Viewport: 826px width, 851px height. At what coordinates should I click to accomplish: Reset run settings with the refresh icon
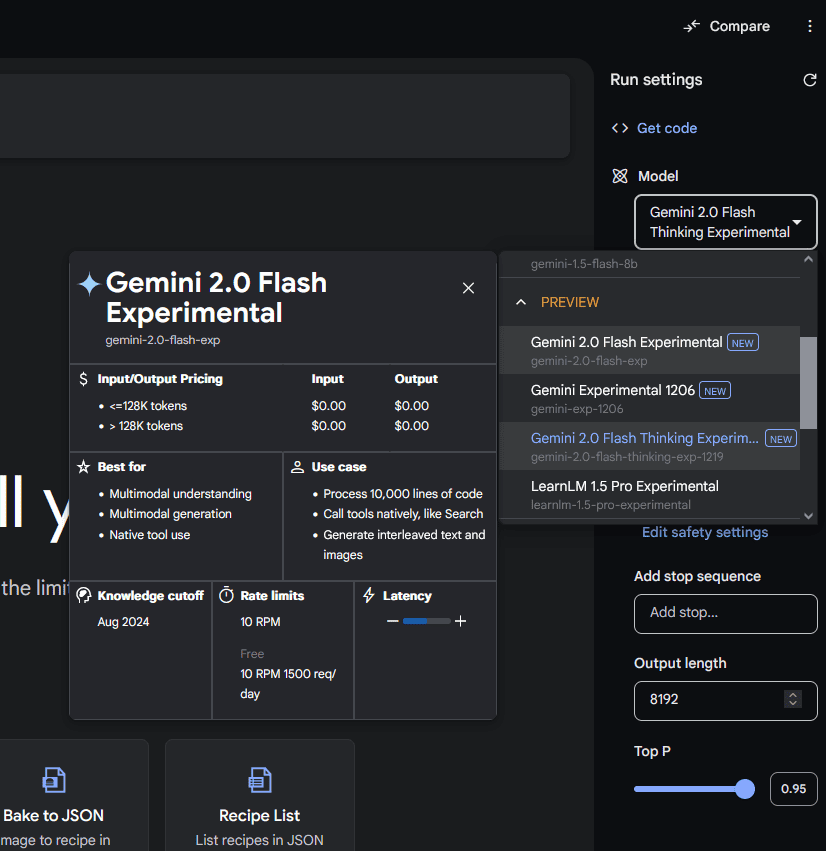pyautogui.click(x=809, y=80)
